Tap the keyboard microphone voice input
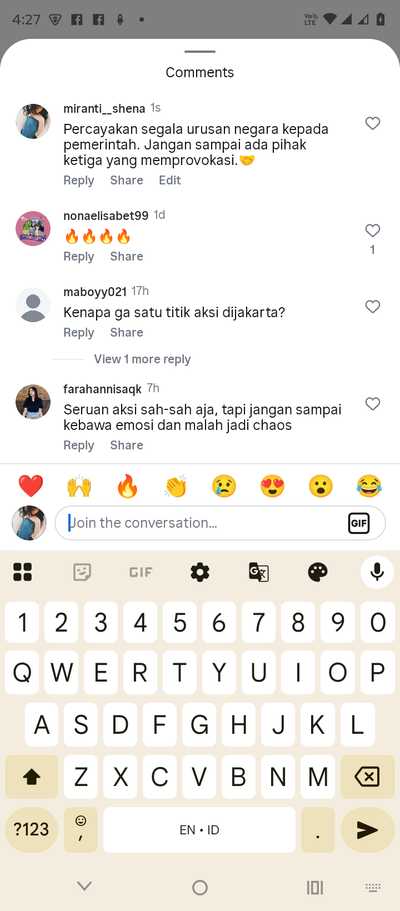 click(377, 572)
